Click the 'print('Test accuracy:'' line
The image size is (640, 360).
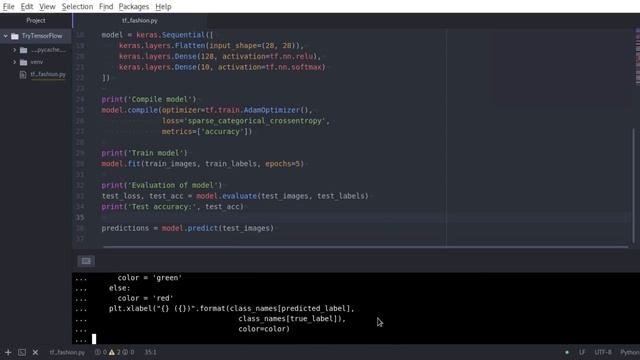pyautogui.click(x=173, y=207)
